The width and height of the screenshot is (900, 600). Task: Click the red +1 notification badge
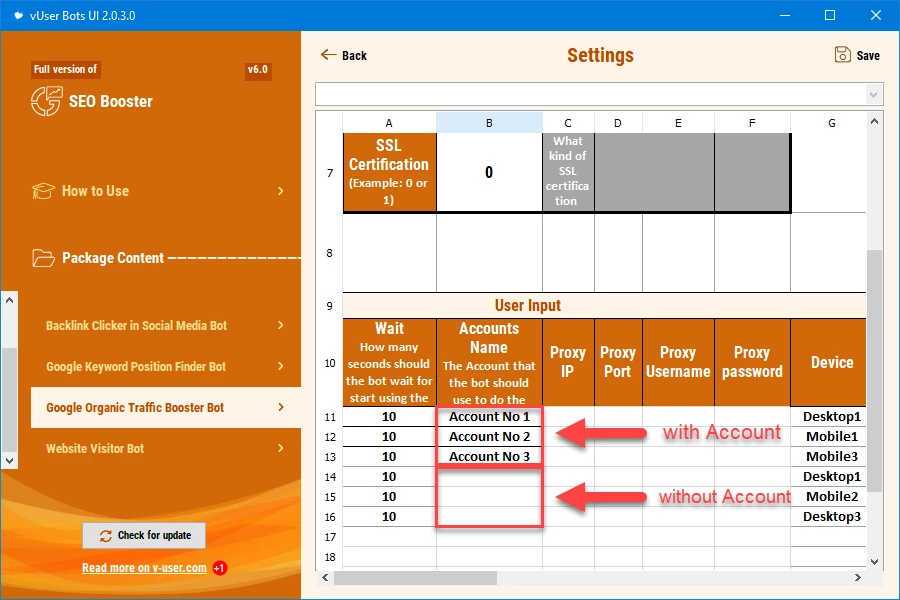tap(219, 568)
